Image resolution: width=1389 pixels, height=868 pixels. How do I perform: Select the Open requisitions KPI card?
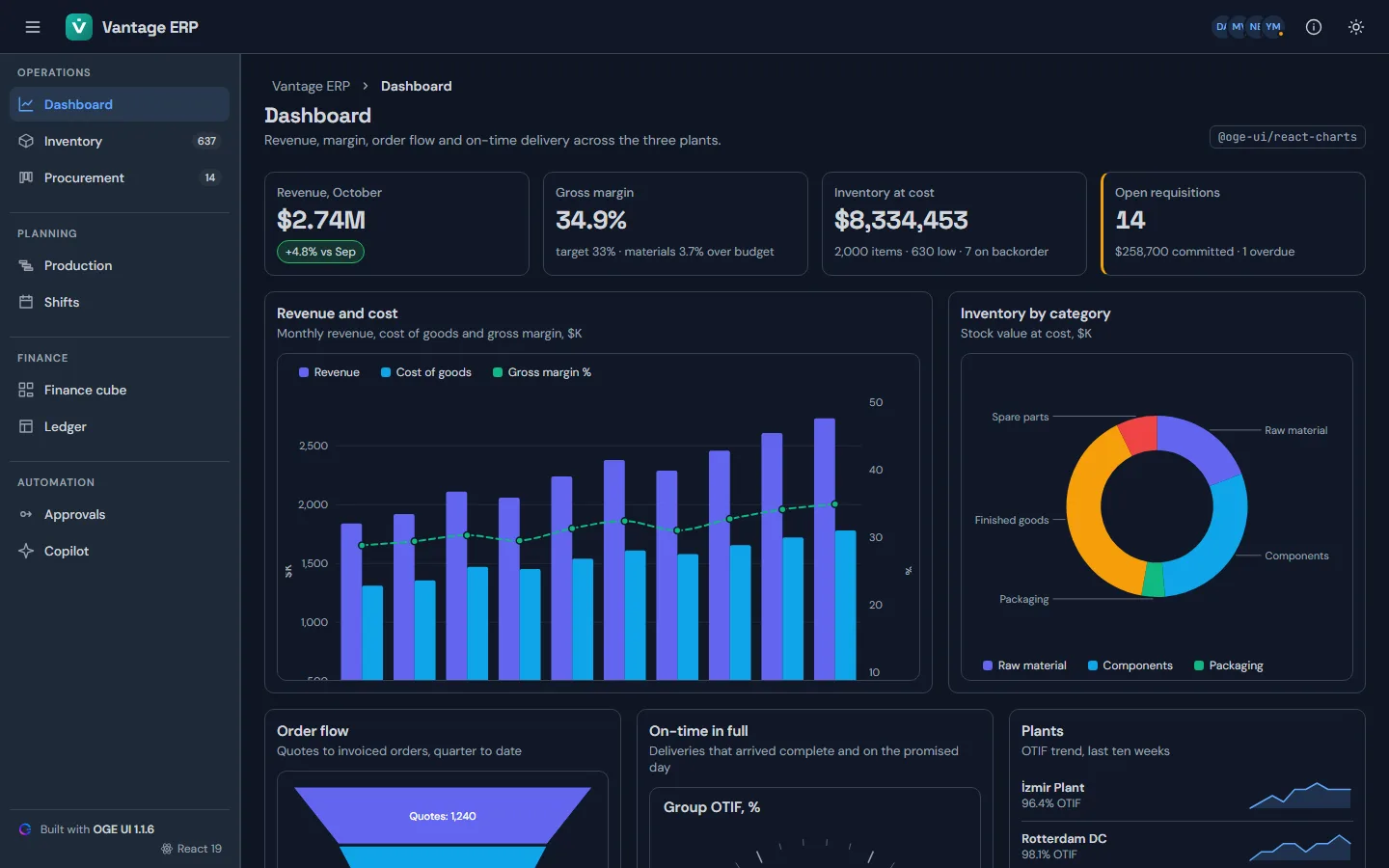click(1233, 224)
